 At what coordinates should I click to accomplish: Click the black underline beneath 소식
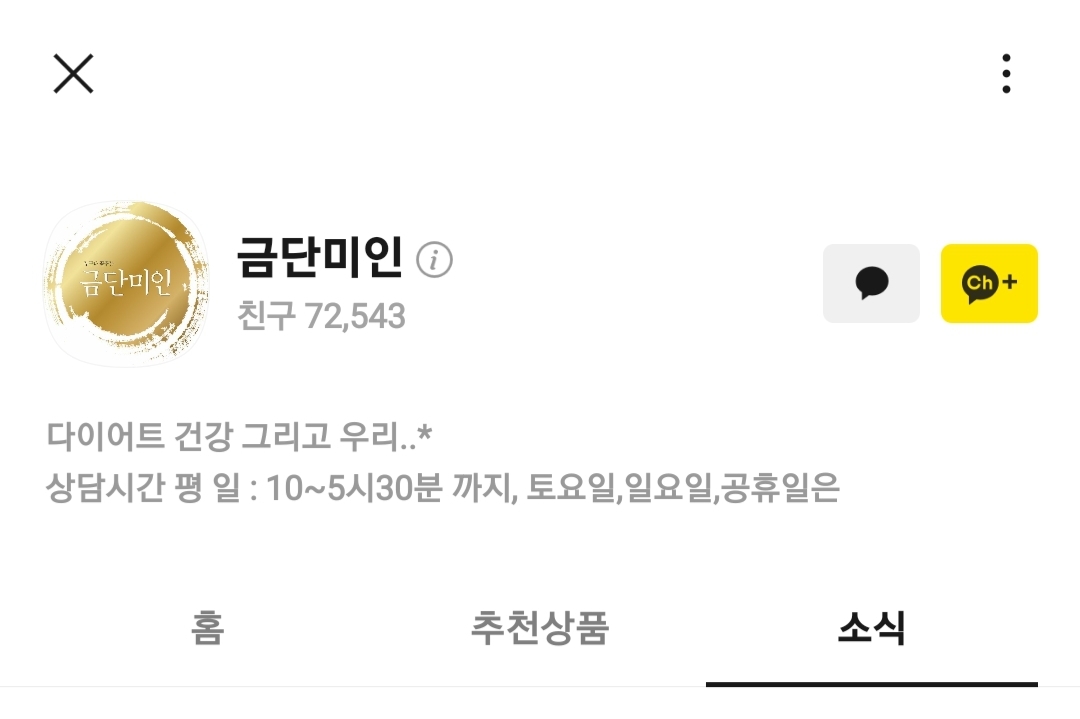coord(872,684)
